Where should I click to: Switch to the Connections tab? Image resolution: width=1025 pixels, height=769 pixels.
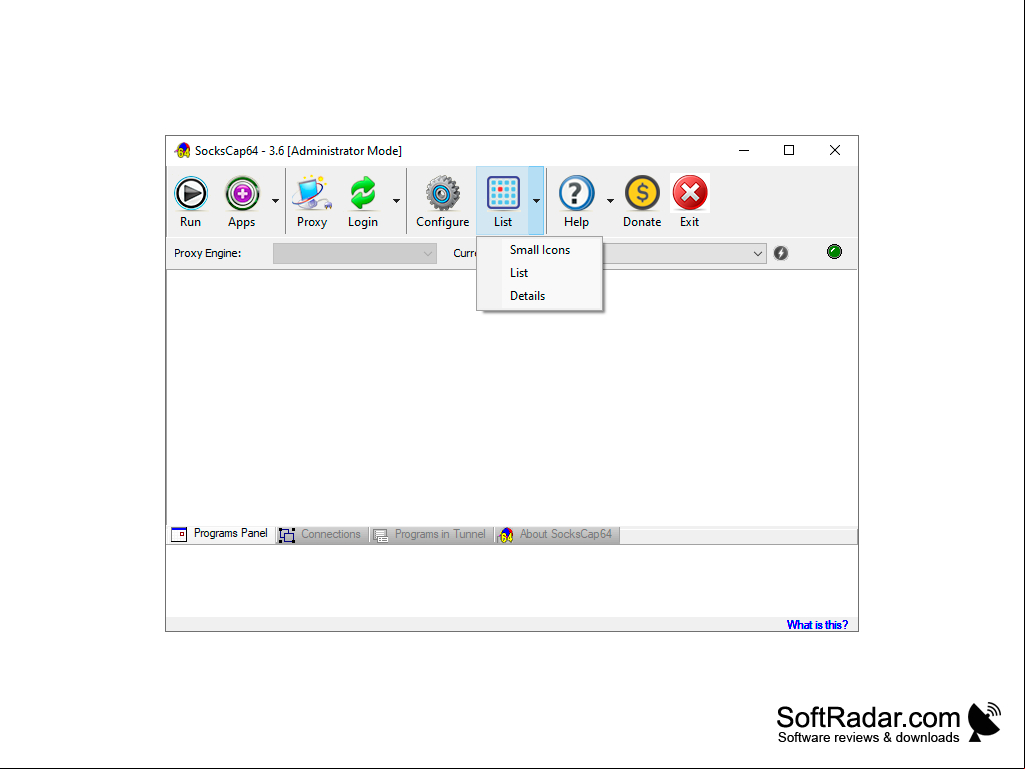320,534
